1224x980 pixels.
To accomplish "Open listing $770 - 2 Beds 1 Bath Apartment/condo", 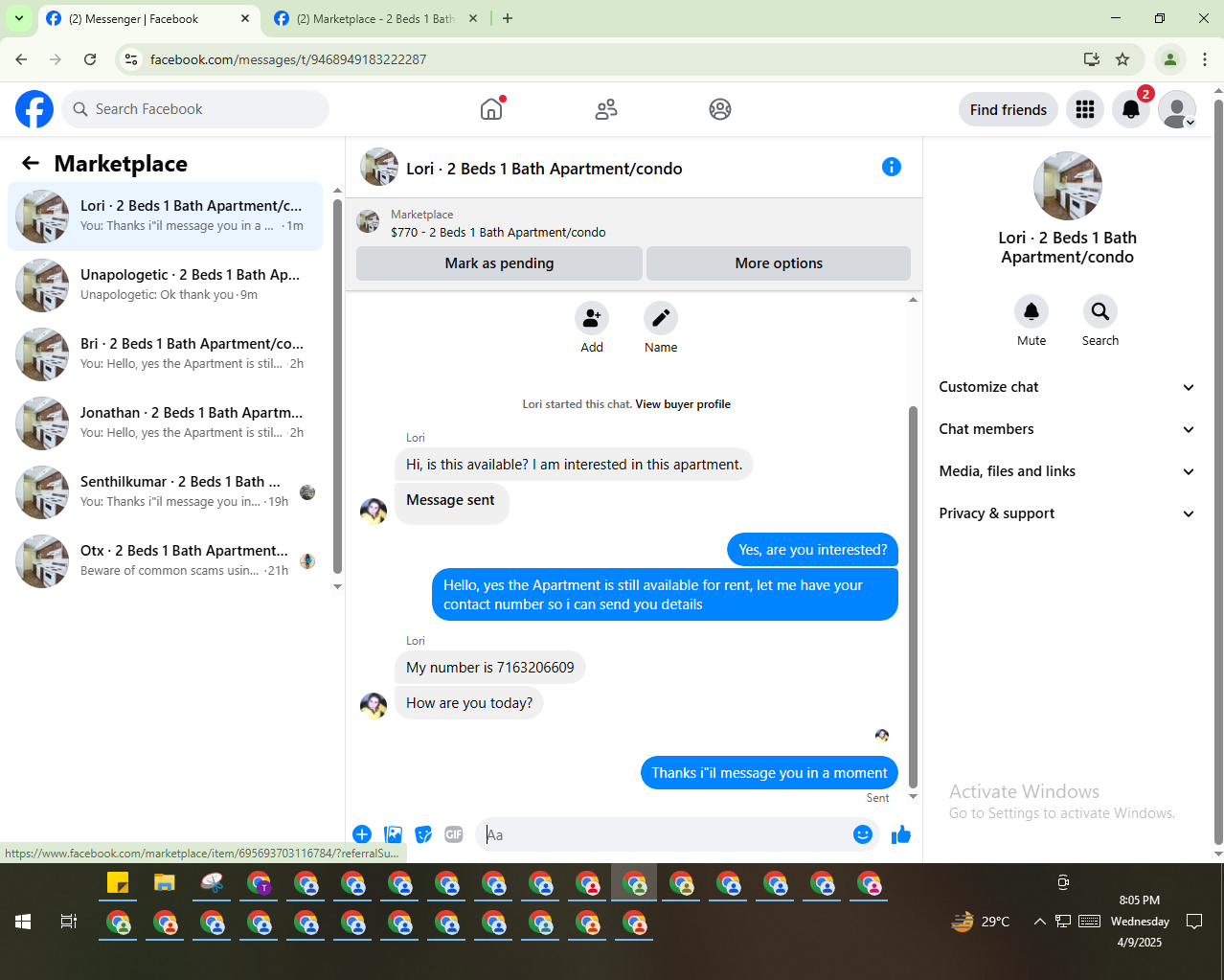I will point(498,232).
